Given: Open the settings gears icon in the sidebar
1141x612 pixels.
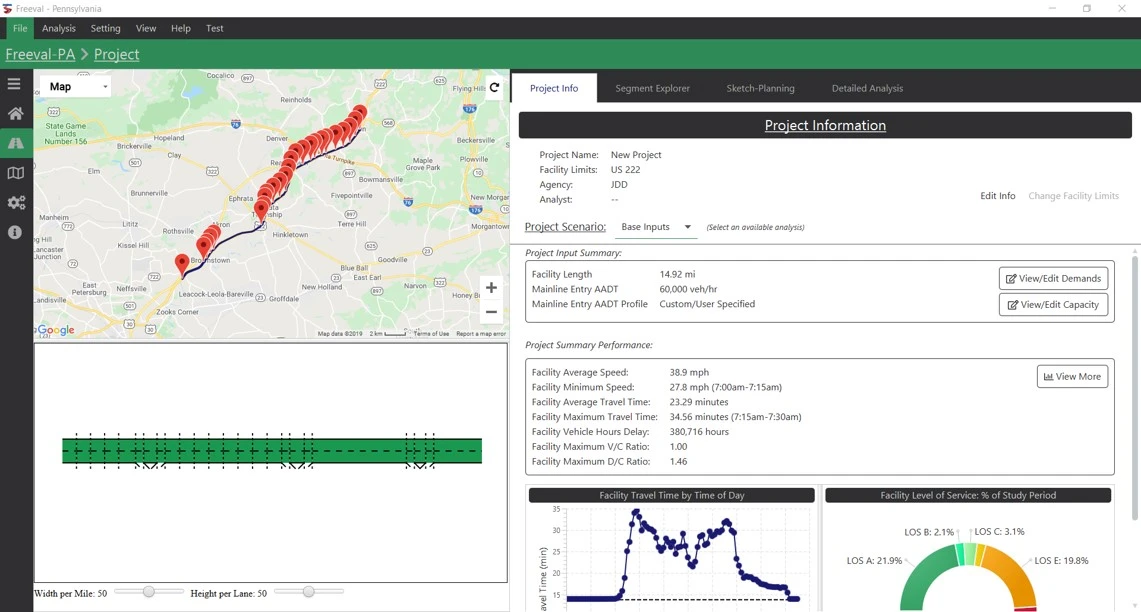Looking at the screenshot, I should 15,203.
